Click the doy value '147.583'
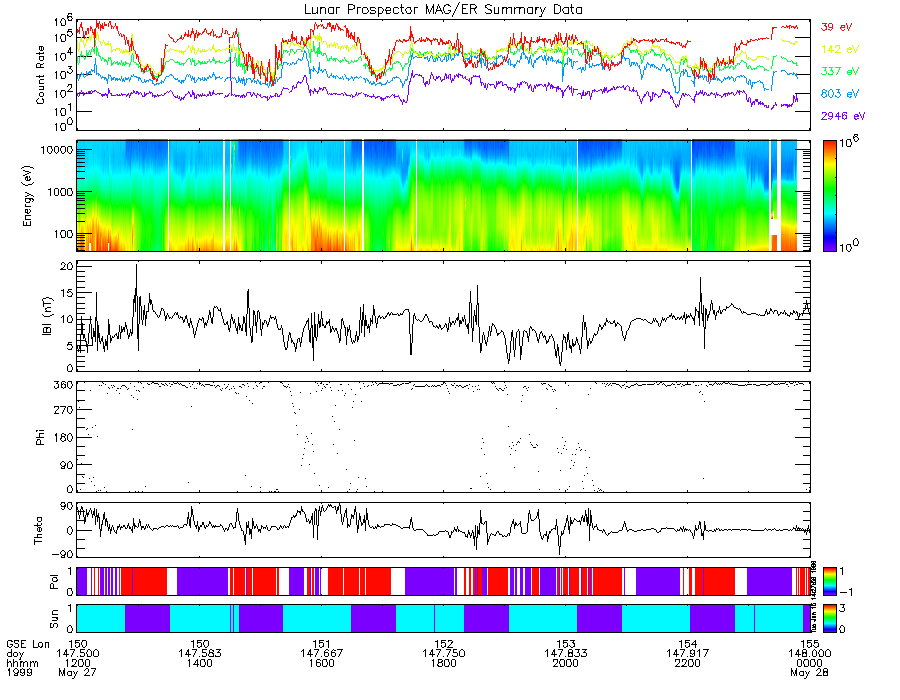900x700 pixels. pyautogui.click(x=199, y=654)
